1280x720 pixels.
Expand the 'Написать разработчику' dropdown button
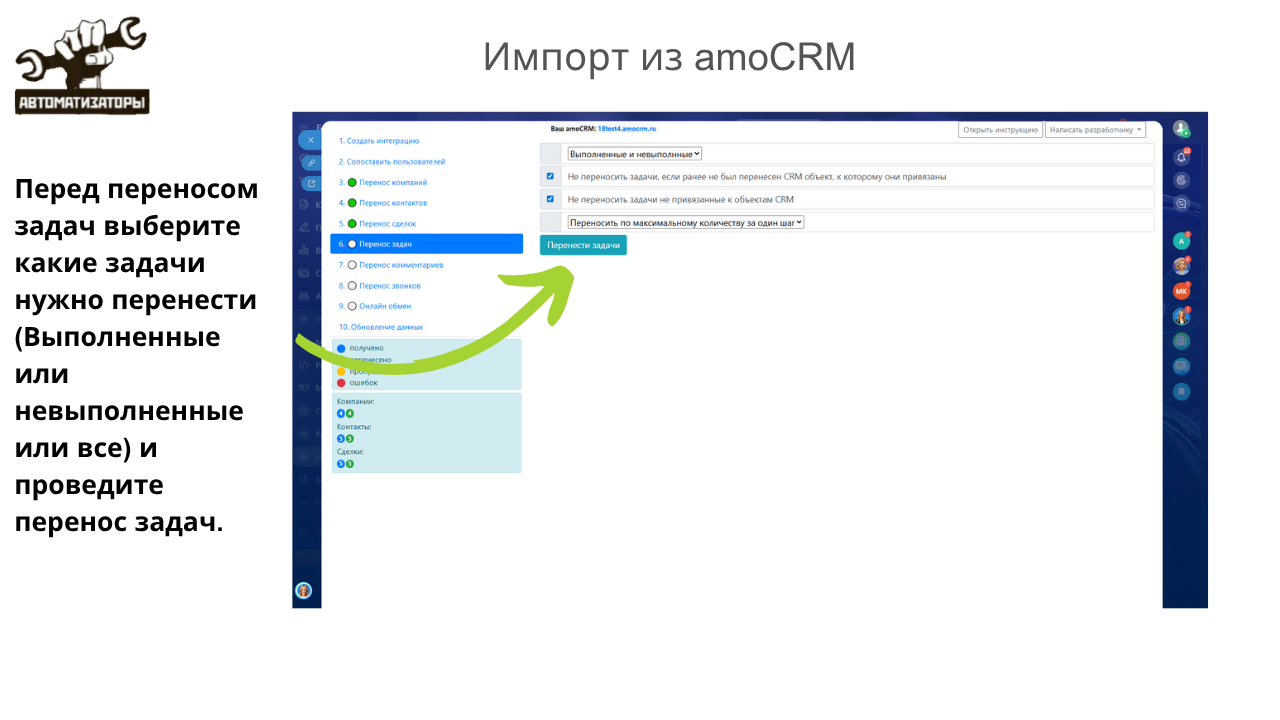pyautogui.click(x=1095, y=129)
